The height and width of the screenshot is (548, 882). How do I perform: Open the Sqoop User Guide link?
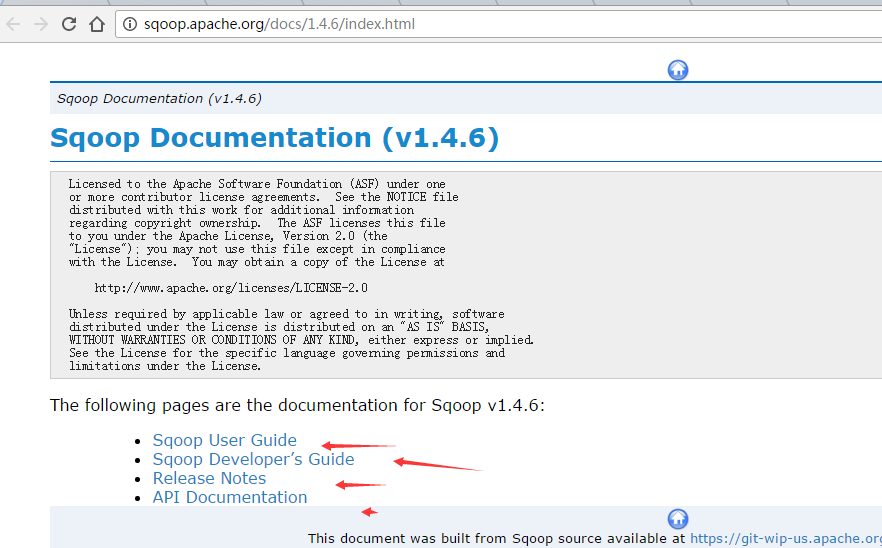[x=224, y=440]
